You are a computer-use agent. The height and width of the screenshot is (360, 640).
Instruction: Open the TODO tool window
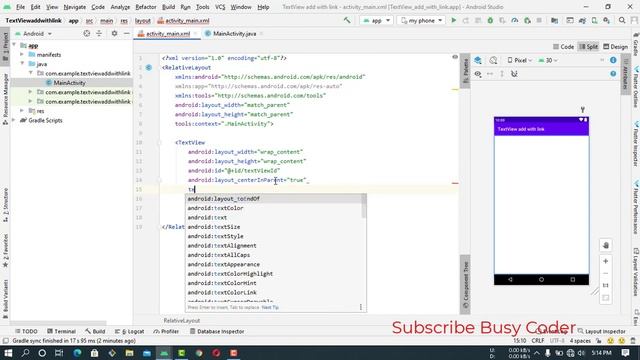[26, 331]
